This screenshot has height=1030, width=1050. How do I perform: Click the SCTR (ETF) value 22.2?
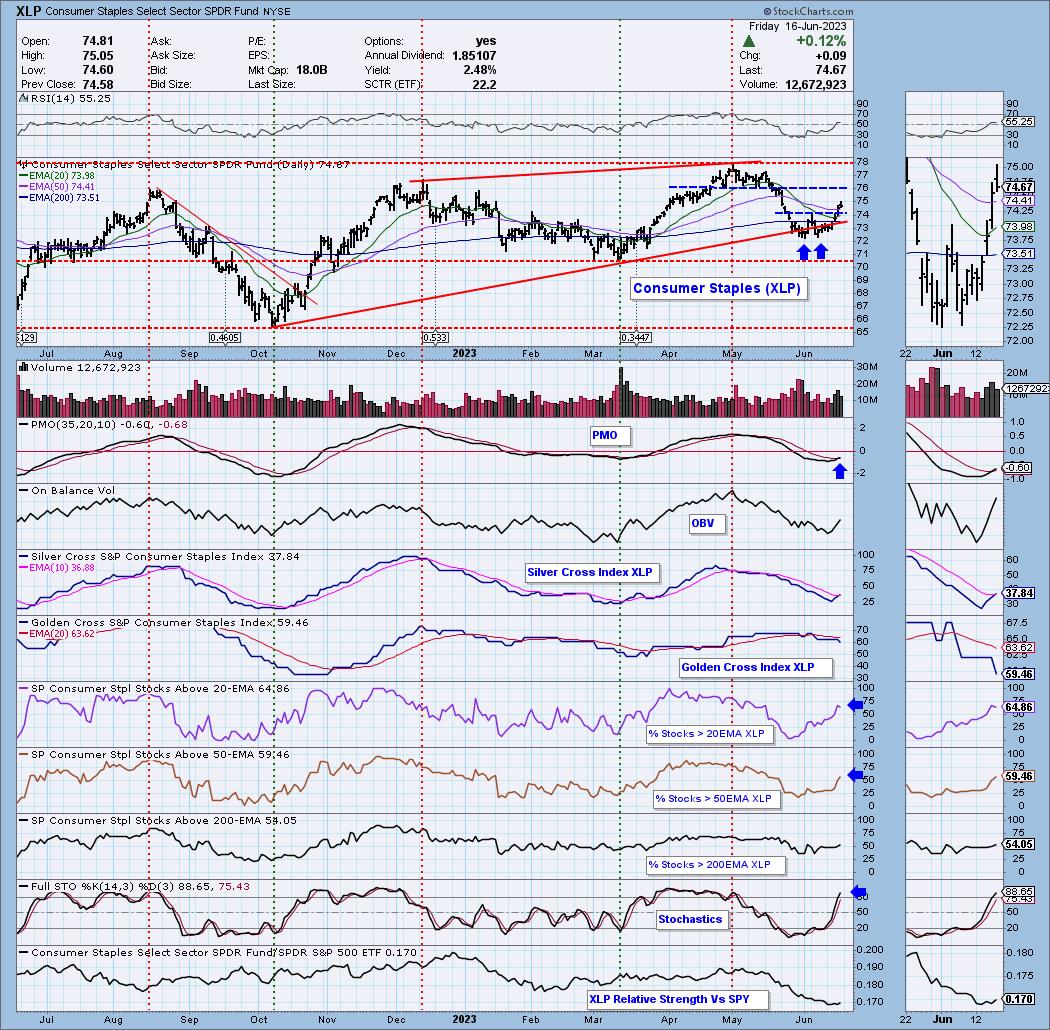[484, 84]
